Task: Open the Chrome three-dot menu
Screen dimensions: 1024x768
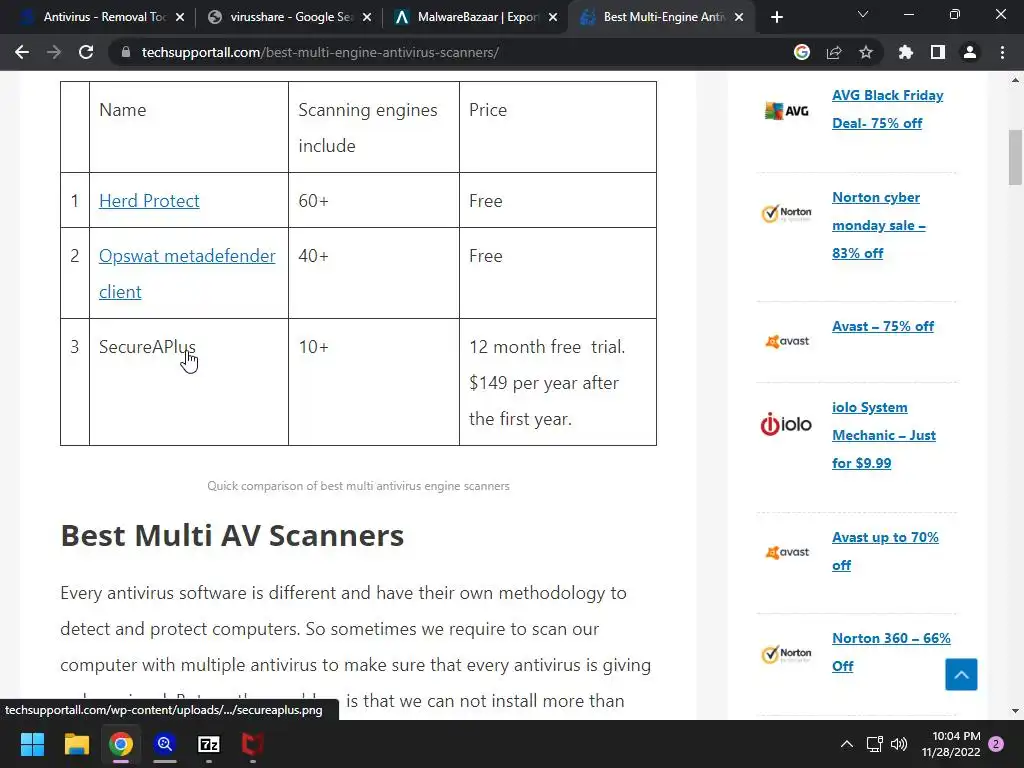Action: 1002,52
